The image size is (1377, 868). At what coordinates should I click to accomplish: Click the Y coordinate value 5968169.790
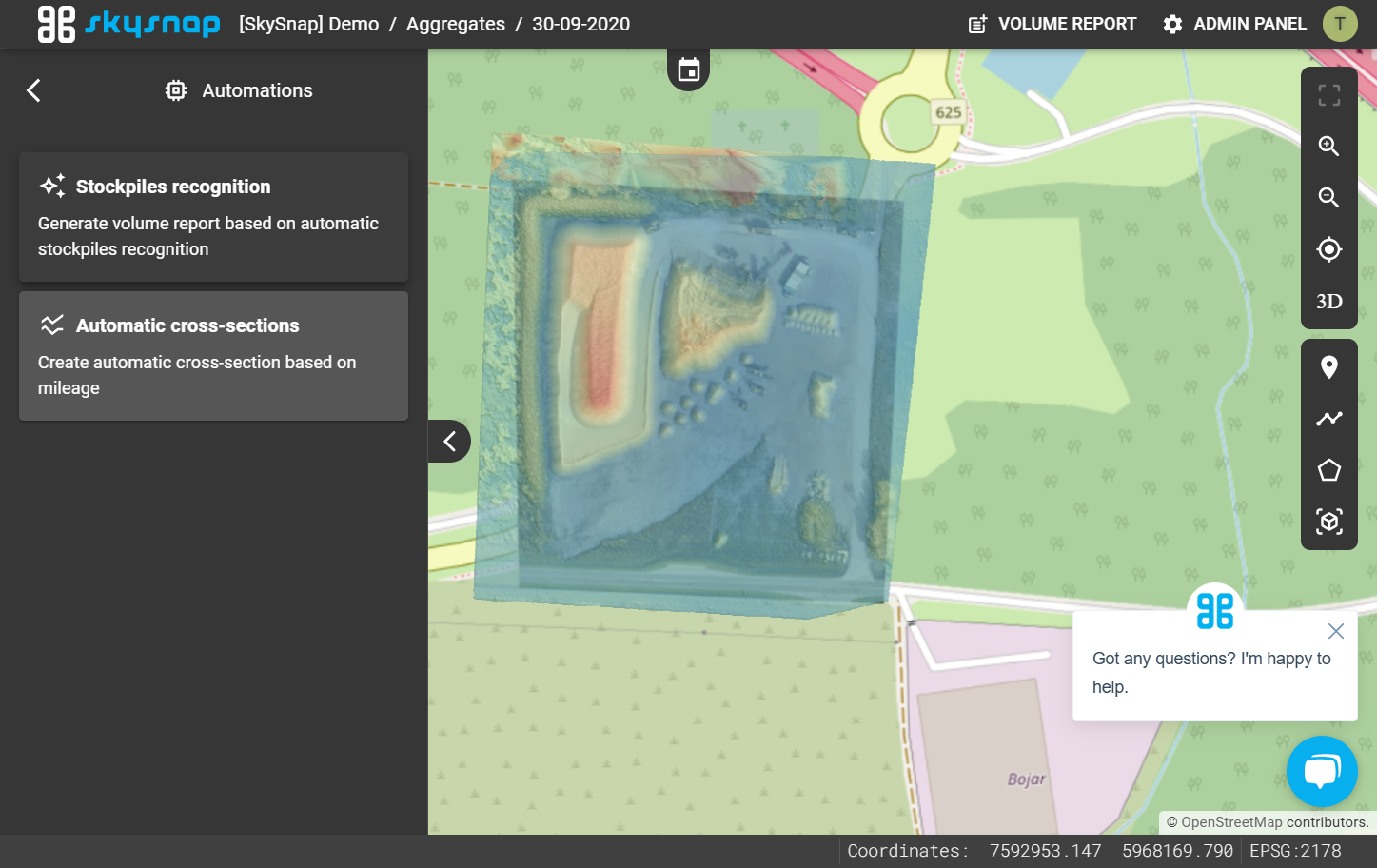(x=1177, y=851)
